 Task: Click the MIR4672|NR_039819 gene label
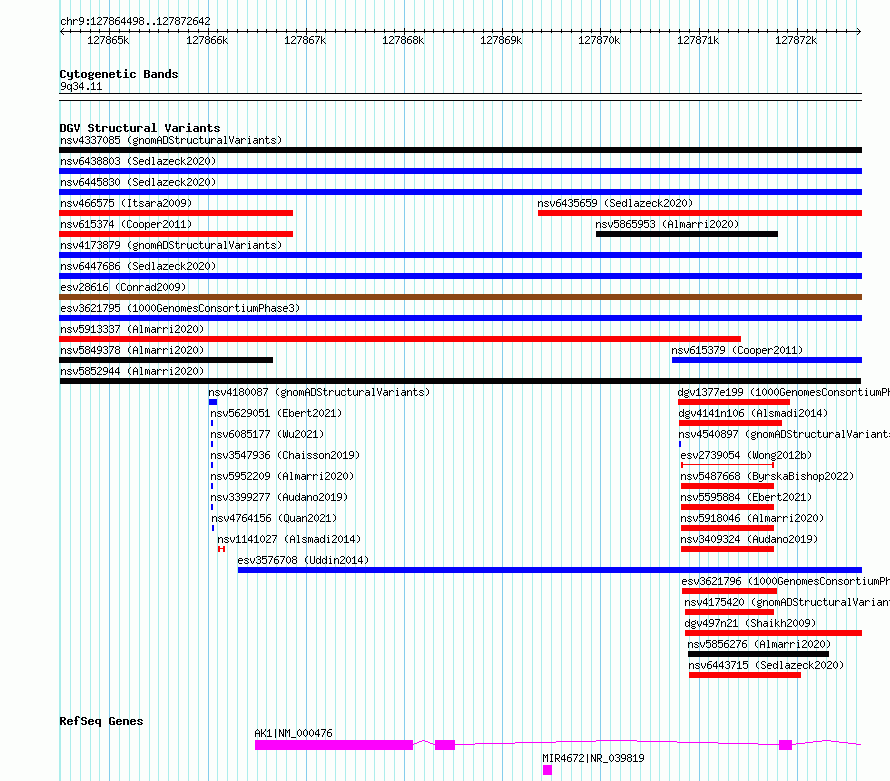coord(593,758)
